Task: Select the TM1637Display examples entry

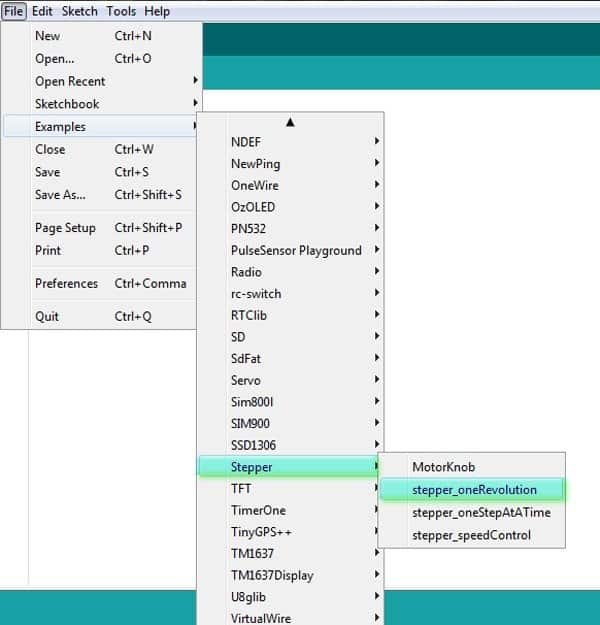Action: [x=291, y=576]
